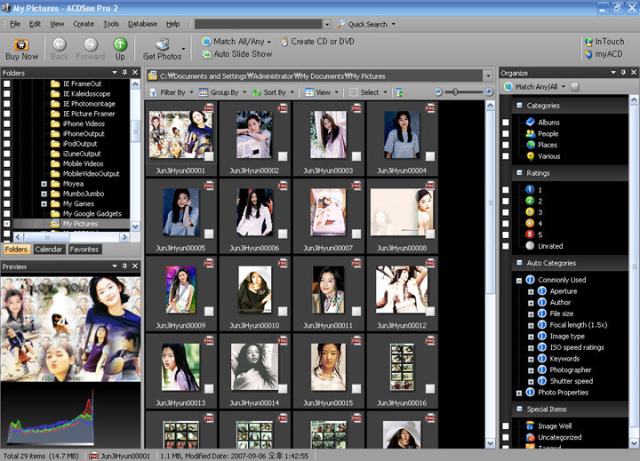Switch to the Calendar tab
The height and width of the screenshot is (461, 640).
point(48,249)
